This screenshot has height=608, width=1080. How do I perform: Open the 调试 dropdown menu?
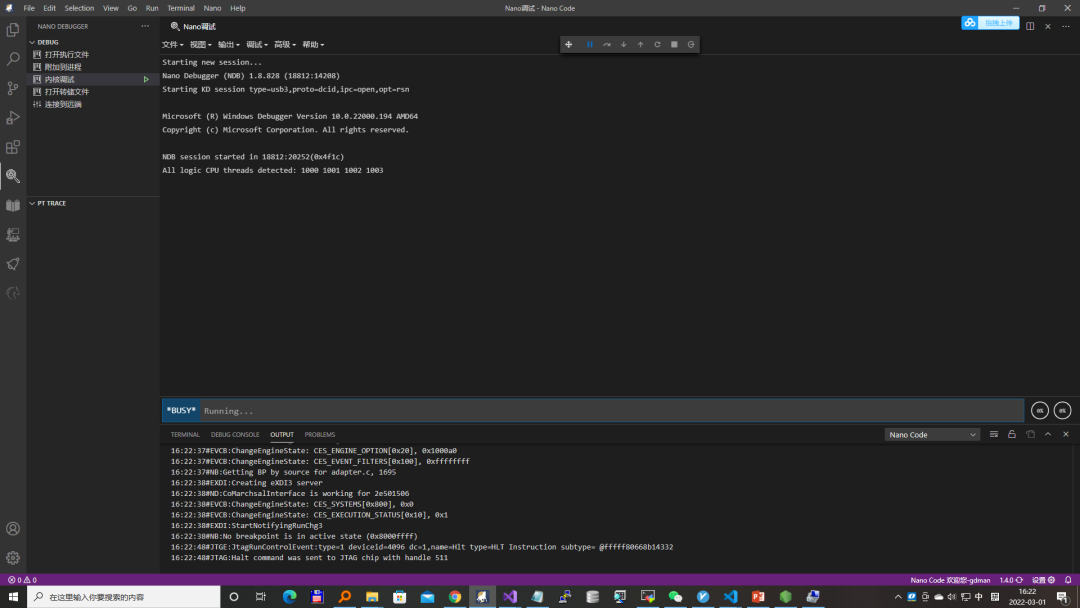click(x=257, y=45)
